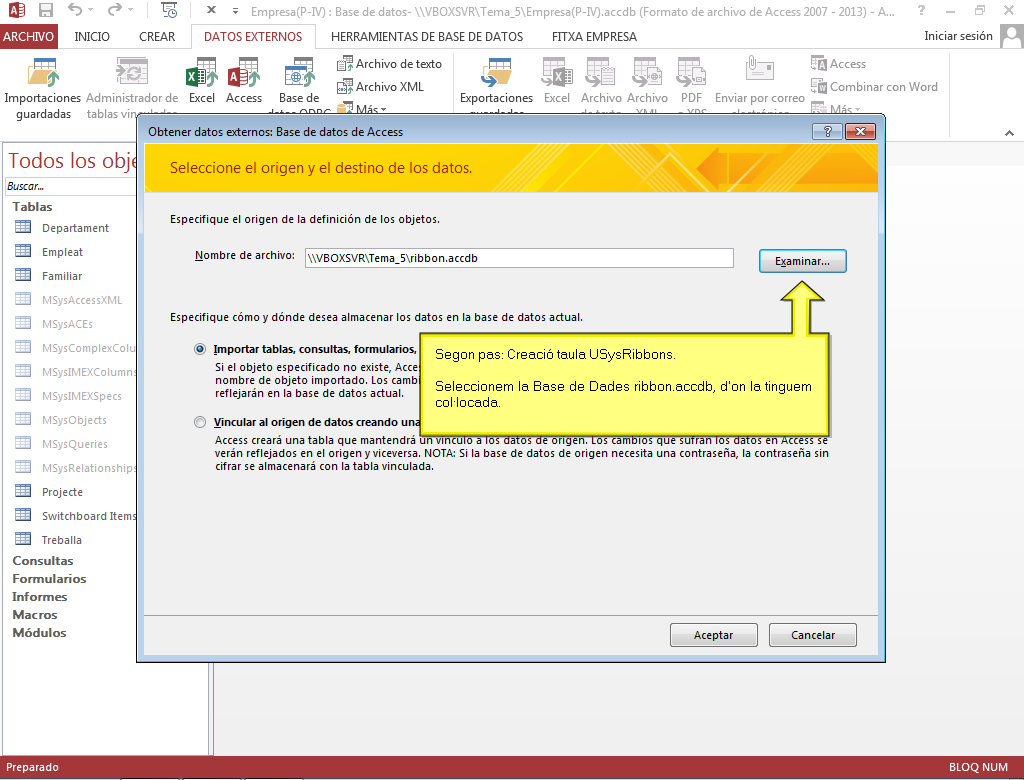Click the Redo arrow icon
Viewport: 1024px width, 780px height.
(114, 10)
